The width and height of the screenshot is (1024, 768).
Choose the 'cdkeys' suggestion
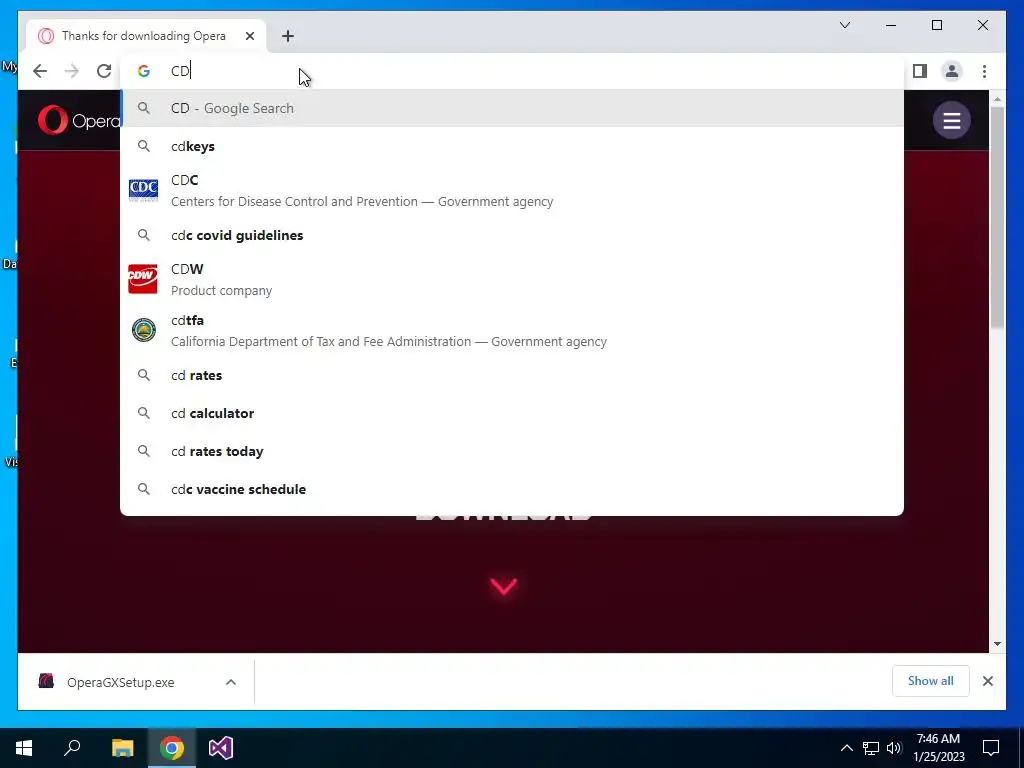(x=512, y=146)
